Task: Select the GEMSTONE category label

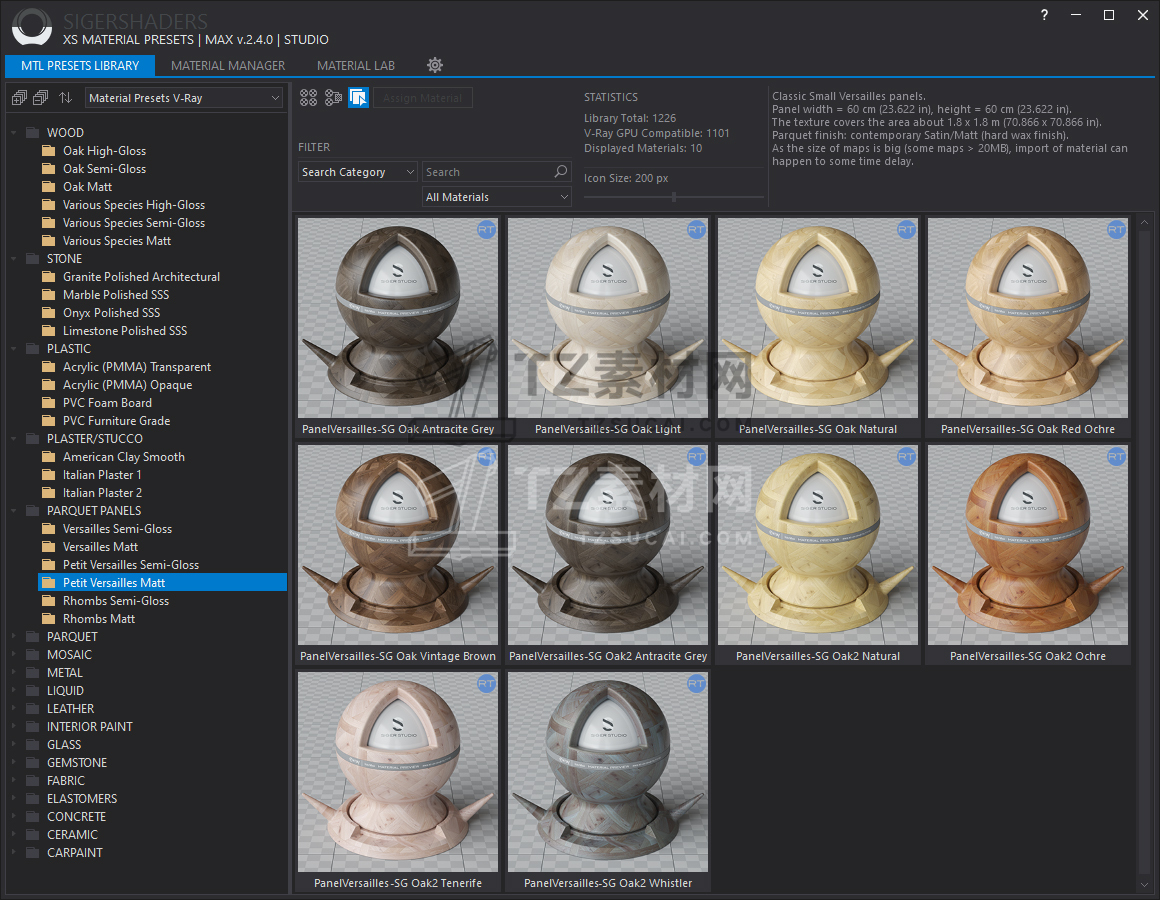Action: coord(77,762)
